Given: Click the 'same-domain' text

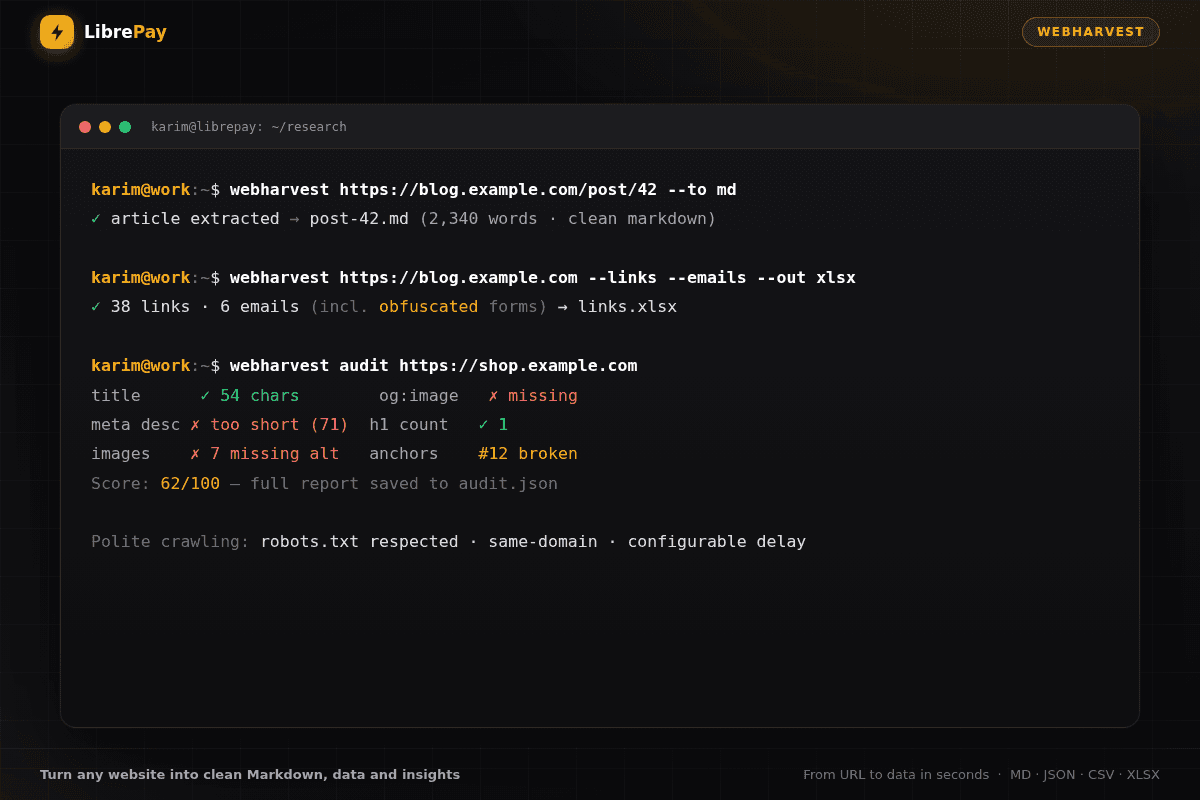Looking at the screenshot, I should 543,542.
